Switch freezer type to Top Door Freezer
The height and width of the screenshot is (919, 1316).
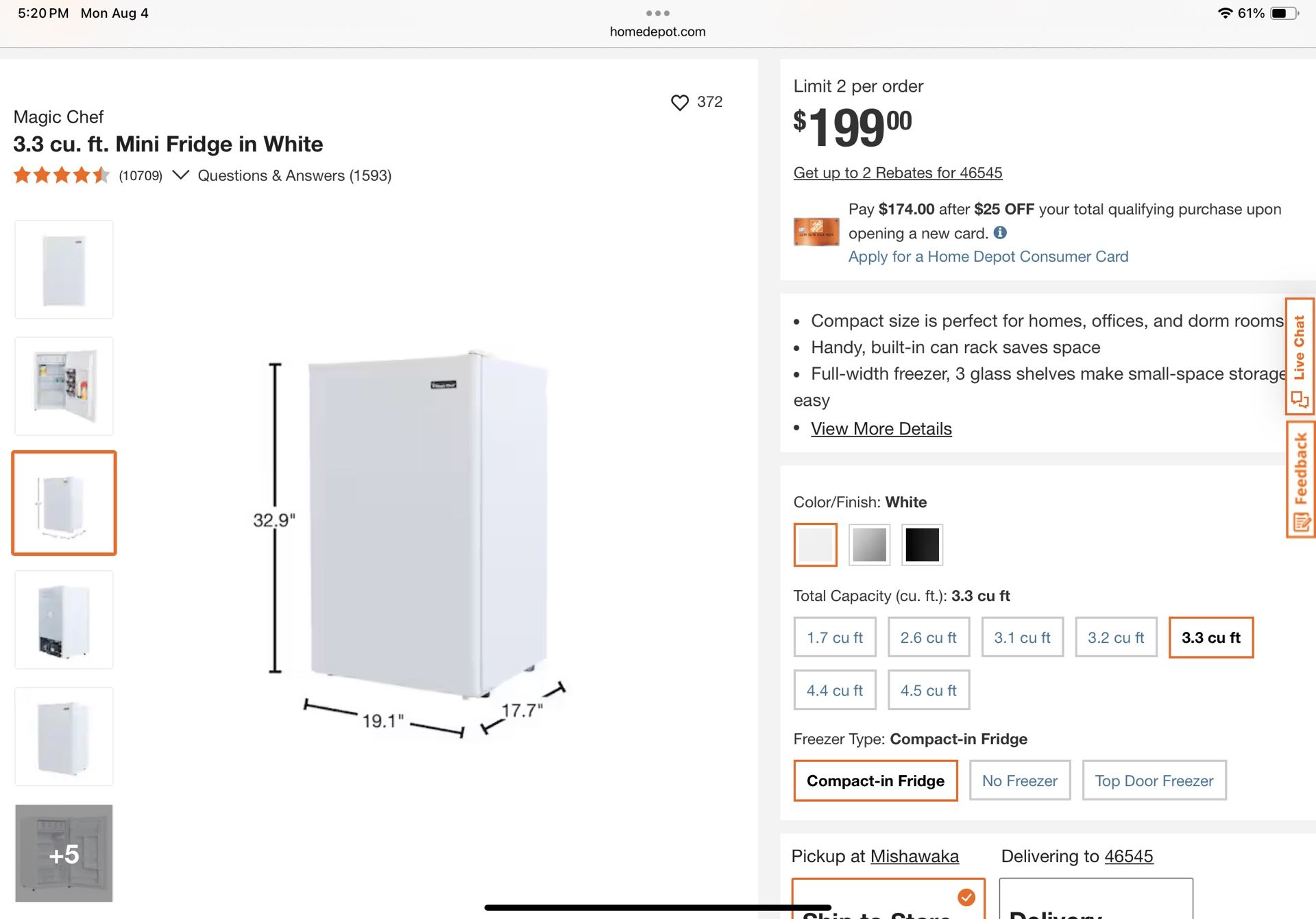tap(1154, 781)
